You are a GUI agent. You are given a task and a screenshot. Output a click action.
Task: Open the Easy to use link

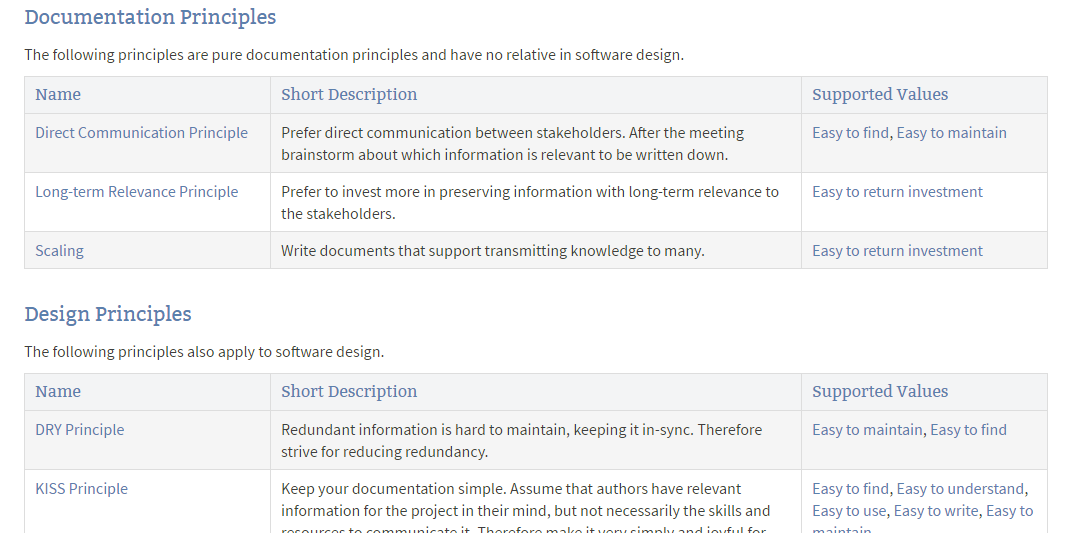pyautogui.click(x=849, y=511)
